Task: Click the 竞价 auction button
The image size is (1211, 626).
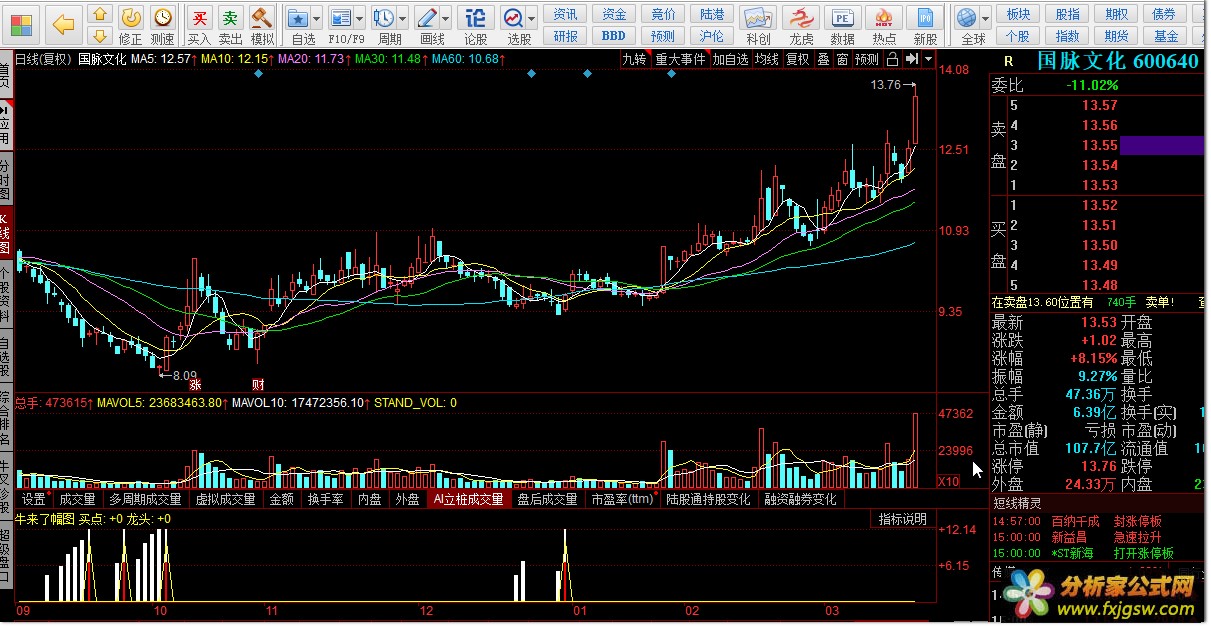Action: pyautogui.click(x=664, y=14)
